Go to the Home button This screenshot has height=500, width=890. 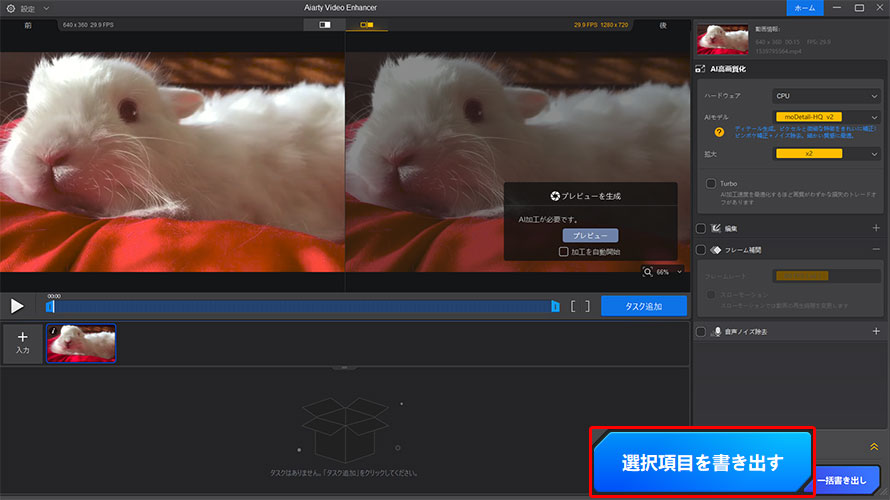(x=804, y=8)
